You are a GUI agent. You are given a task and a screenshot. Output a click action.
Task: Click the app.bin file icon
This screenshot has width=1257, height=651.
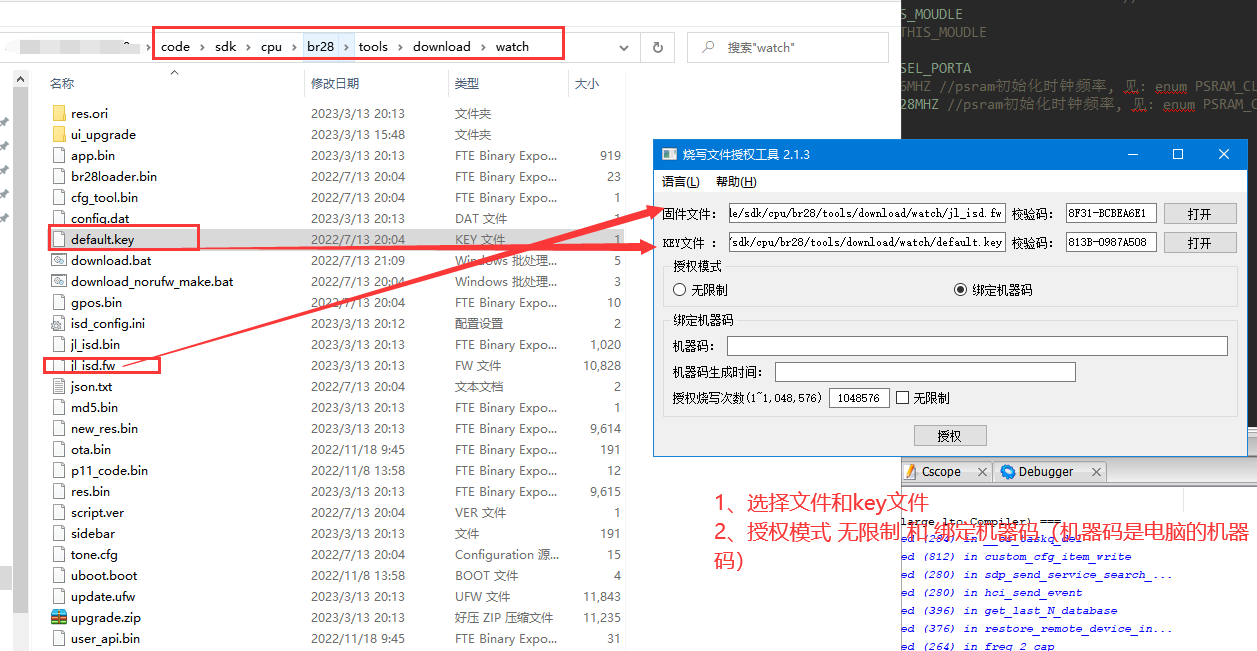59,156
